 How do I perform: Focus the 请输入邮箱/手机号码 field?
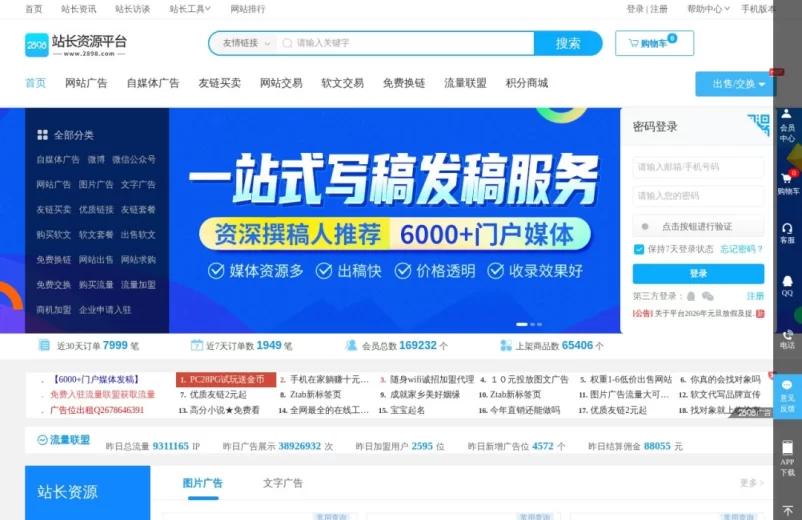698,167
